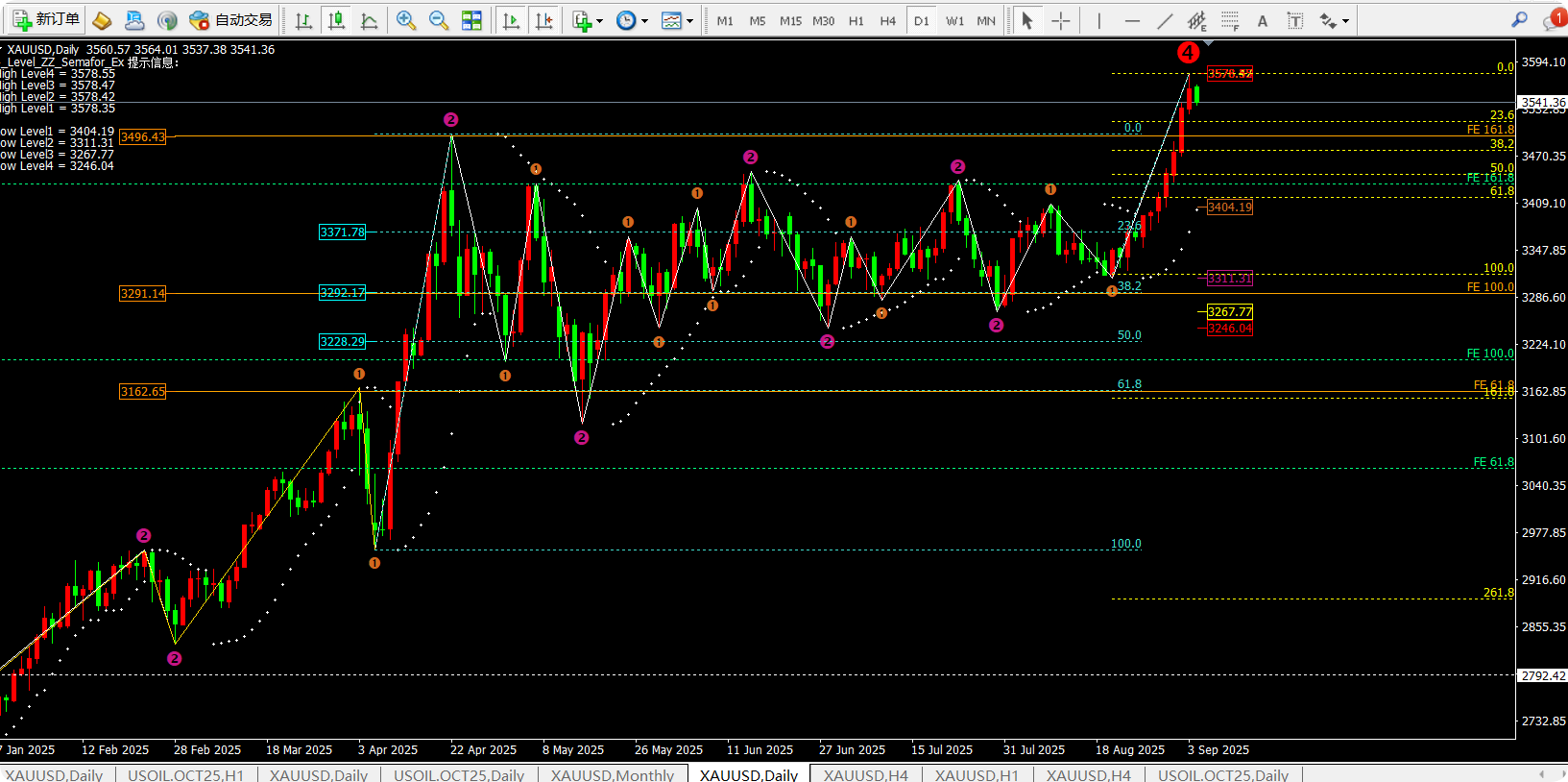Expand the arrows objects dropdown
Screen dimensions: 1568x782
point(1346,20)
